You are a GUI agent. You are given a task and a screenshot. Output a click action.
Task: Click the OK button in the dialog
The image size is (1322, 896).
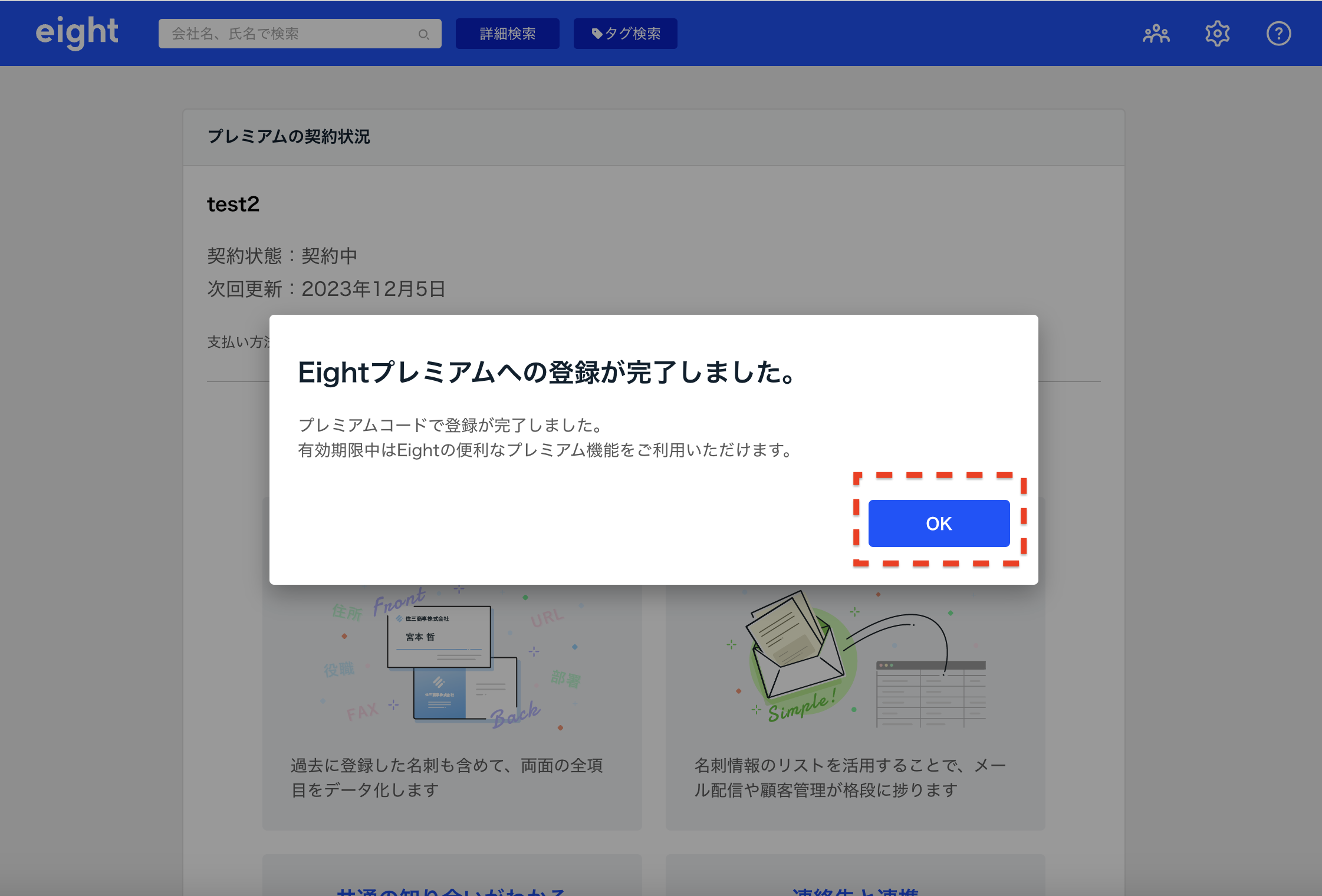(939, 523)
